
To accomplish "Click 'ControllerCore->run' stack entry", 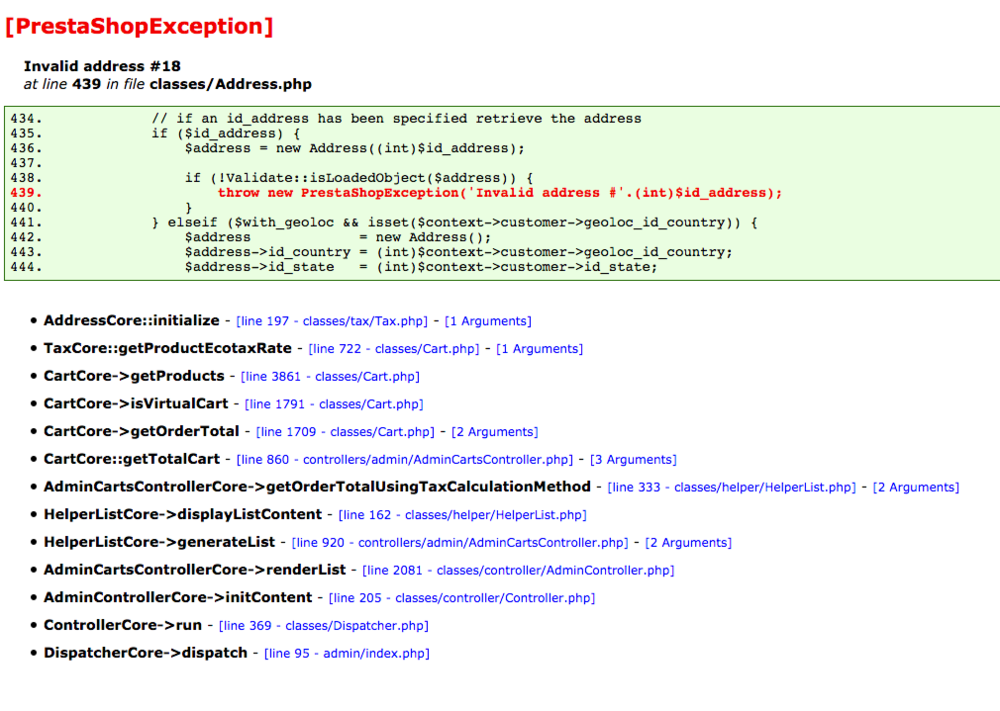I will [x=122, y=625].
